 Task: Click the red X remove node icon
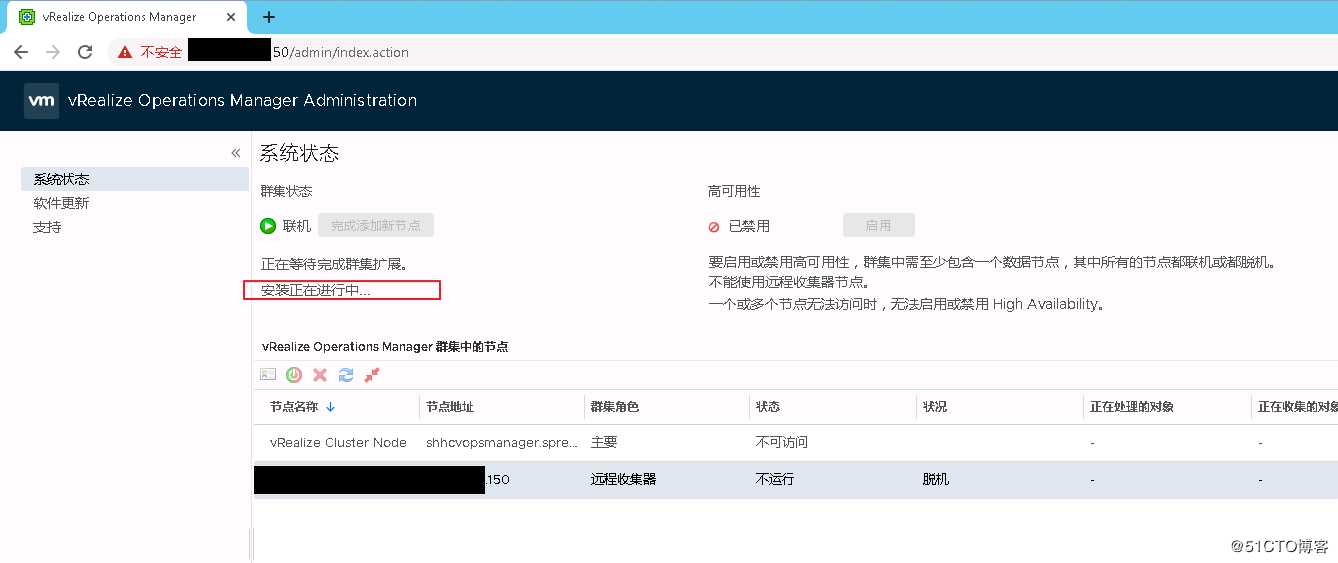(x=320, y=375)
